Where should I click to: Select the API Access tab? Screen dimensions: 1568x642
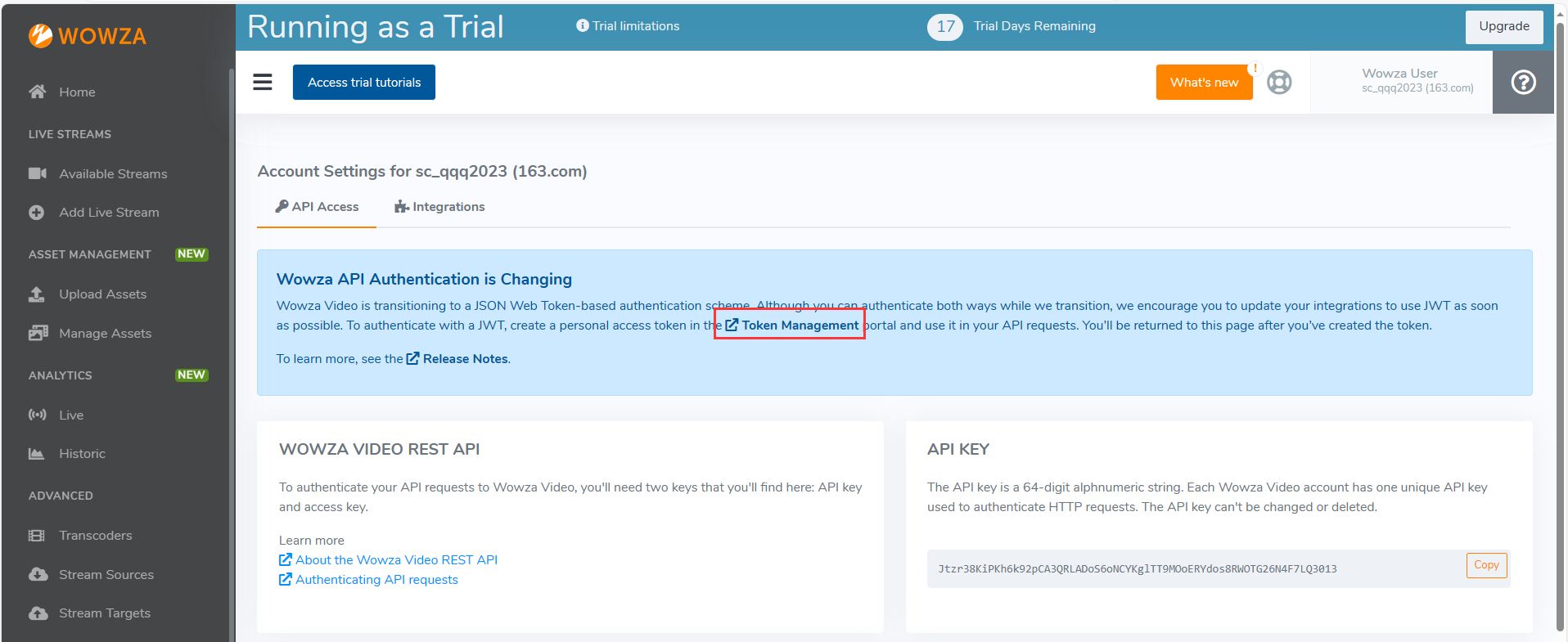(x=317, y=207)
